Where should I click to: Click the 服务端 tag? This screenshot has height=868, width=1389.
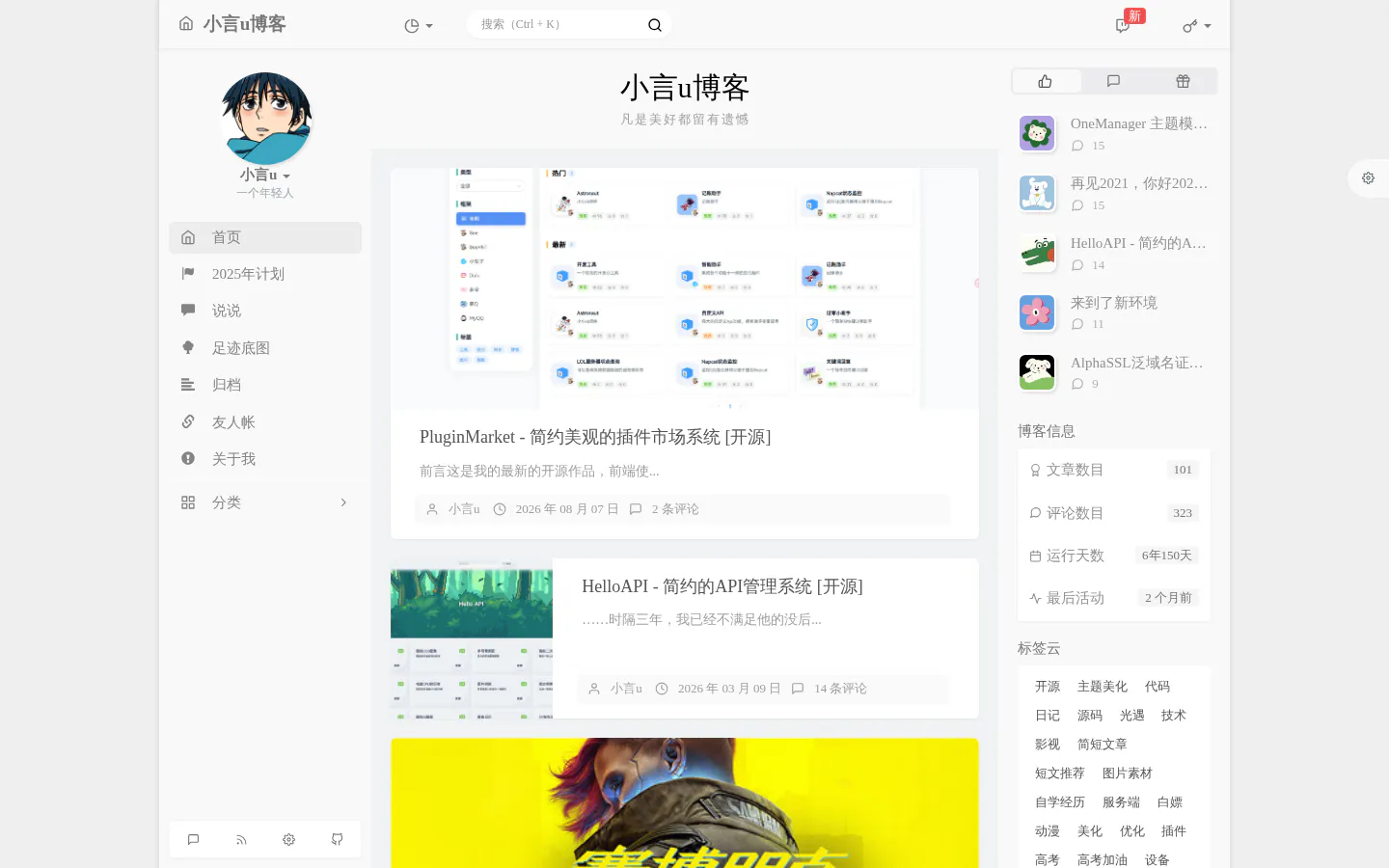click(x=1121, y=802)
